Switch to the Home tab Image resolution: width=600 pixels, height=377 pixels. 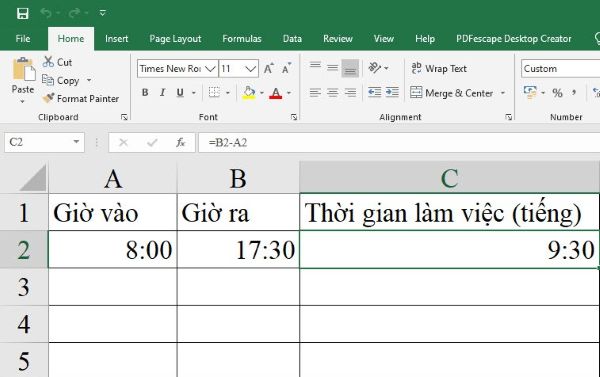point(71,39)
